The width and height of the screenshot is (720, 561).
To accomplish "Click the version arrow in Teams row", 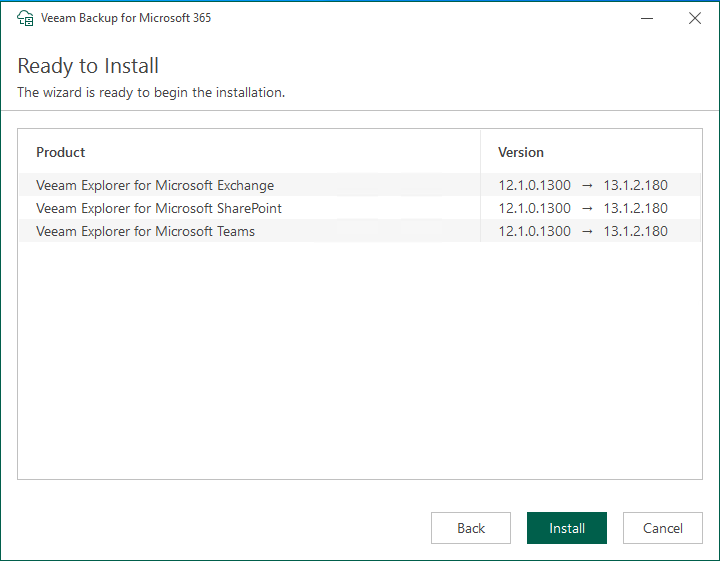I will [x=587, y=231].
